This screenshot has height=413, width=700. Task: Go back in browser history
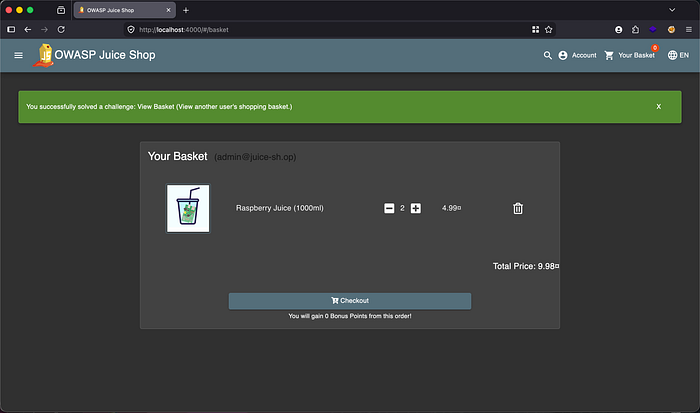point(28,29)
